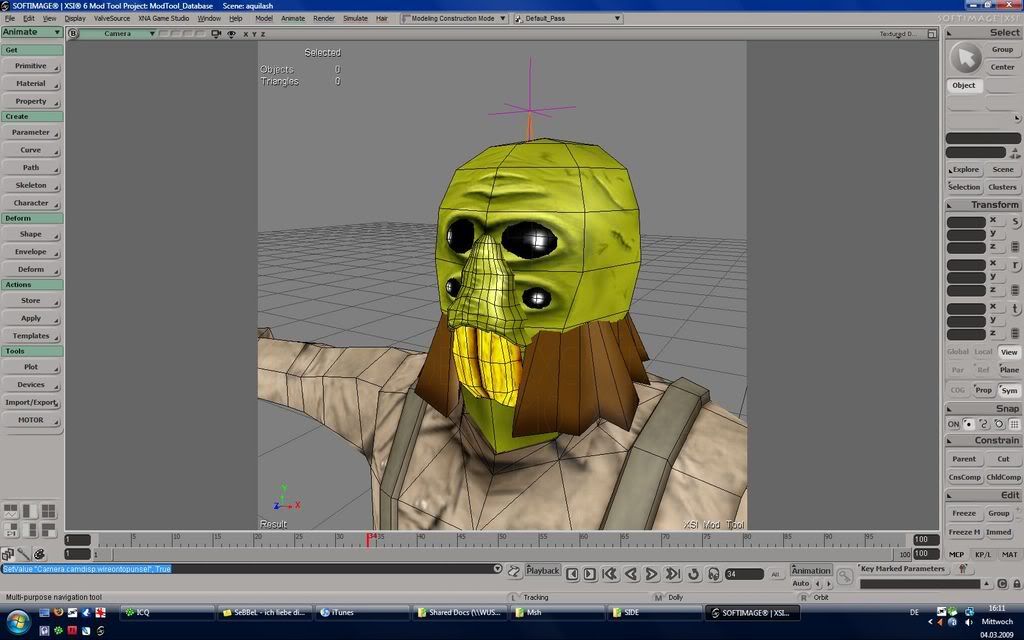Click the Freeze M button
Screen dimensions: 1024x640
pos(964,532)
